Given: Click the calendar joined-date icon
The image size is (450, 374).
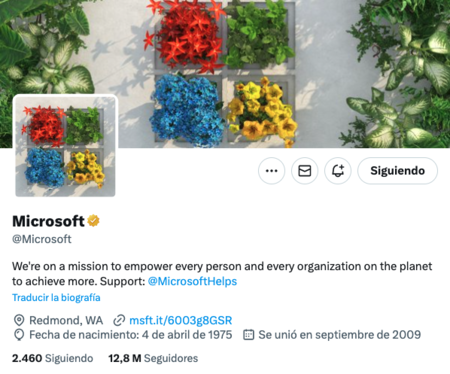Looking at the screenshot, I should (x=249, y=334).
